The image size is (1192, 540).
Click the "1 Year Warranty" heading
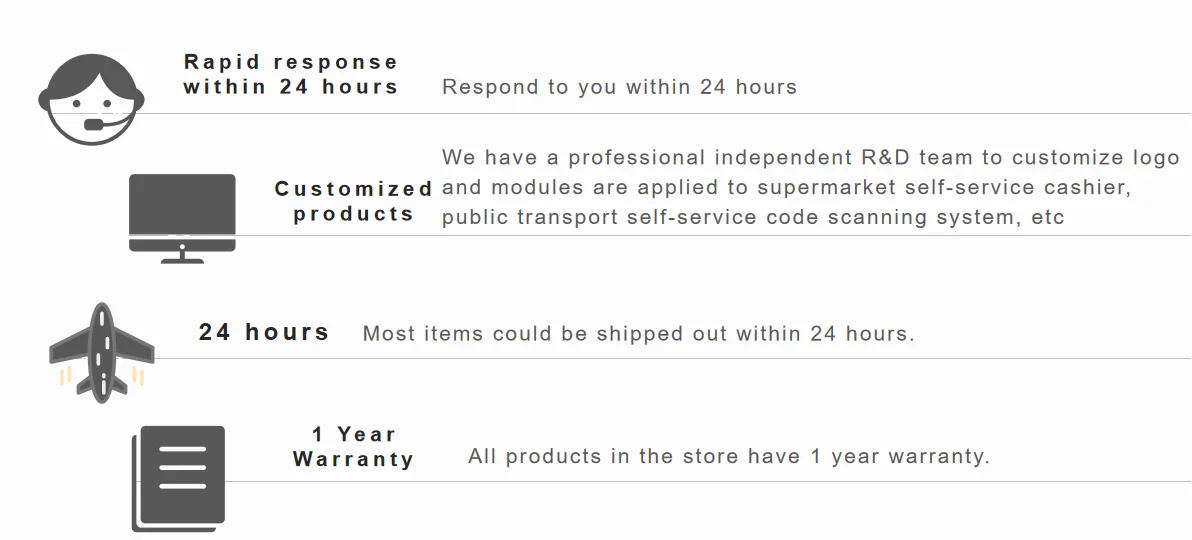point(353,447)
